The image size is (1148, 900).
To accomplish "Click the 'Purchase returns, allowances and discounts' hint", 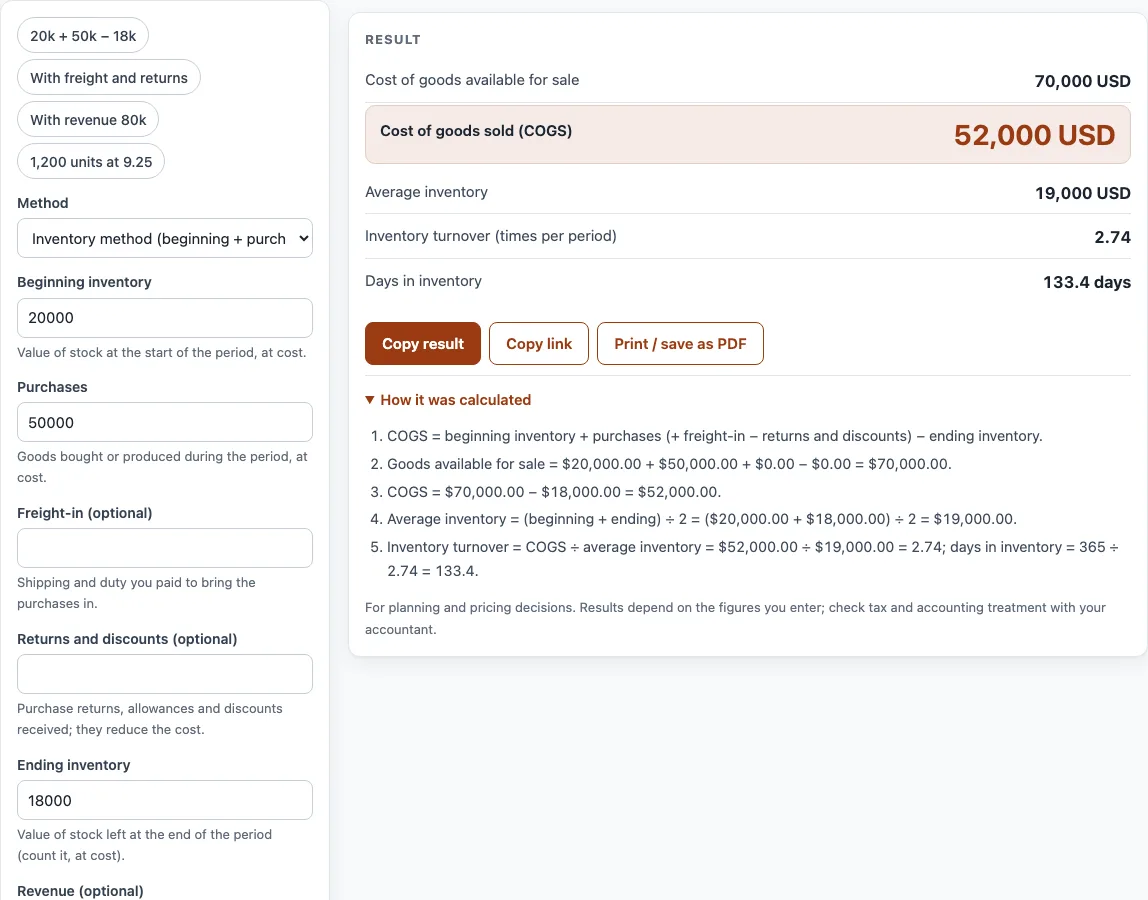I will tap(149, 718).
